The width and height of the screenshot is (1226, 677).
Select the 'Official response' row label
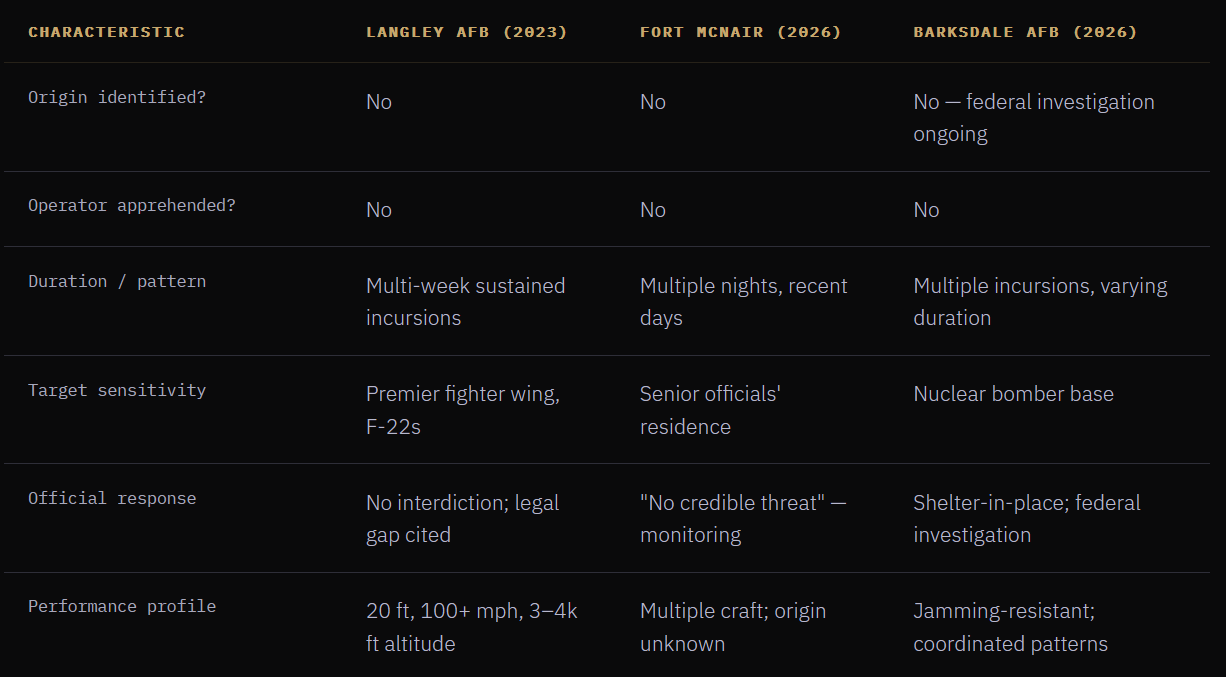point(112,498)
